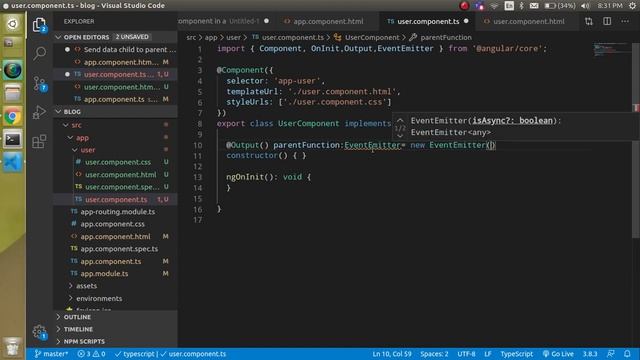Open the Manage gear in activity bar
The height and width of the screenshot is (360, 640).
[39, 332]
